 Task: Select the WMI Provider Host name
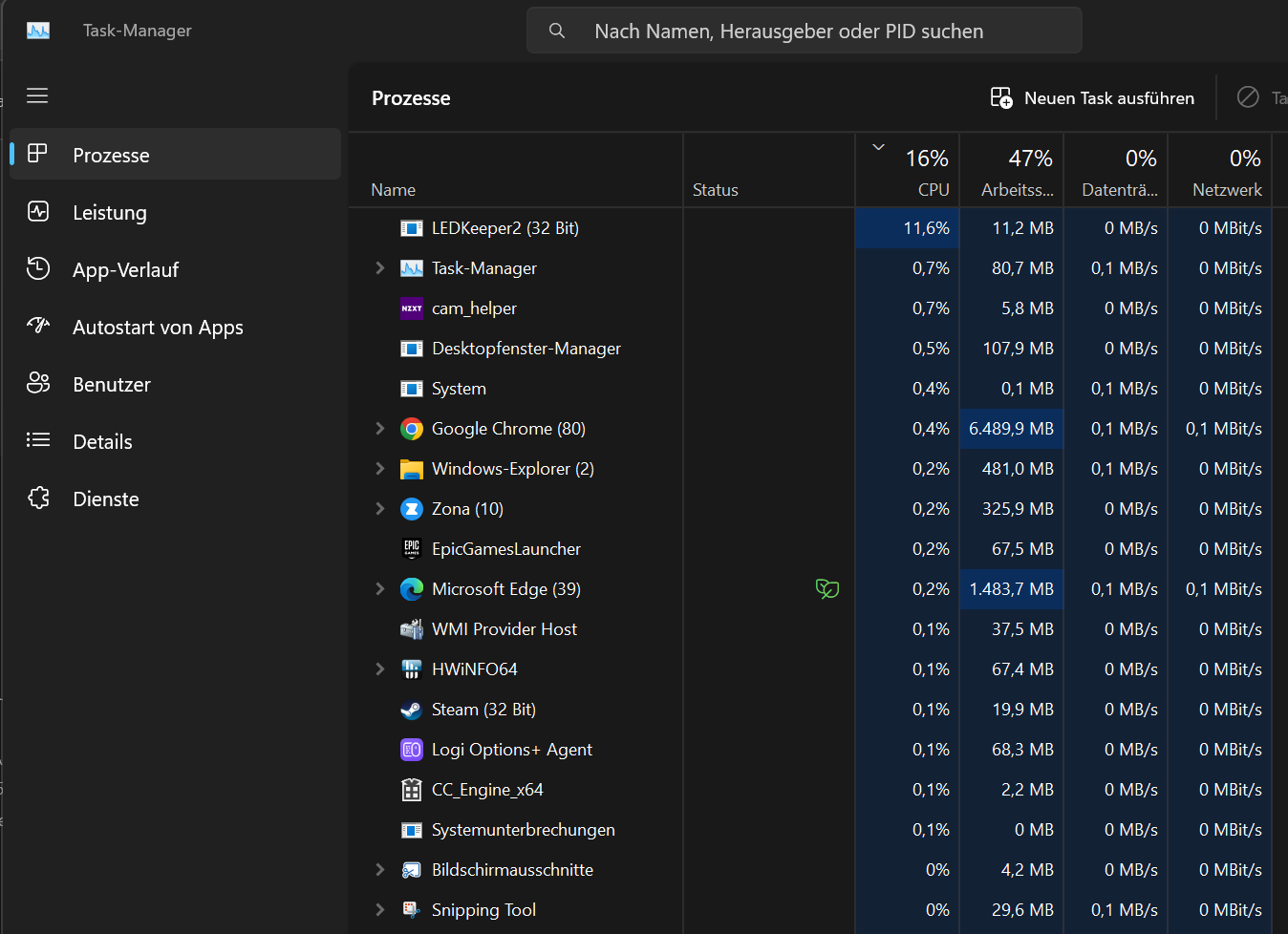coord(504,629)
